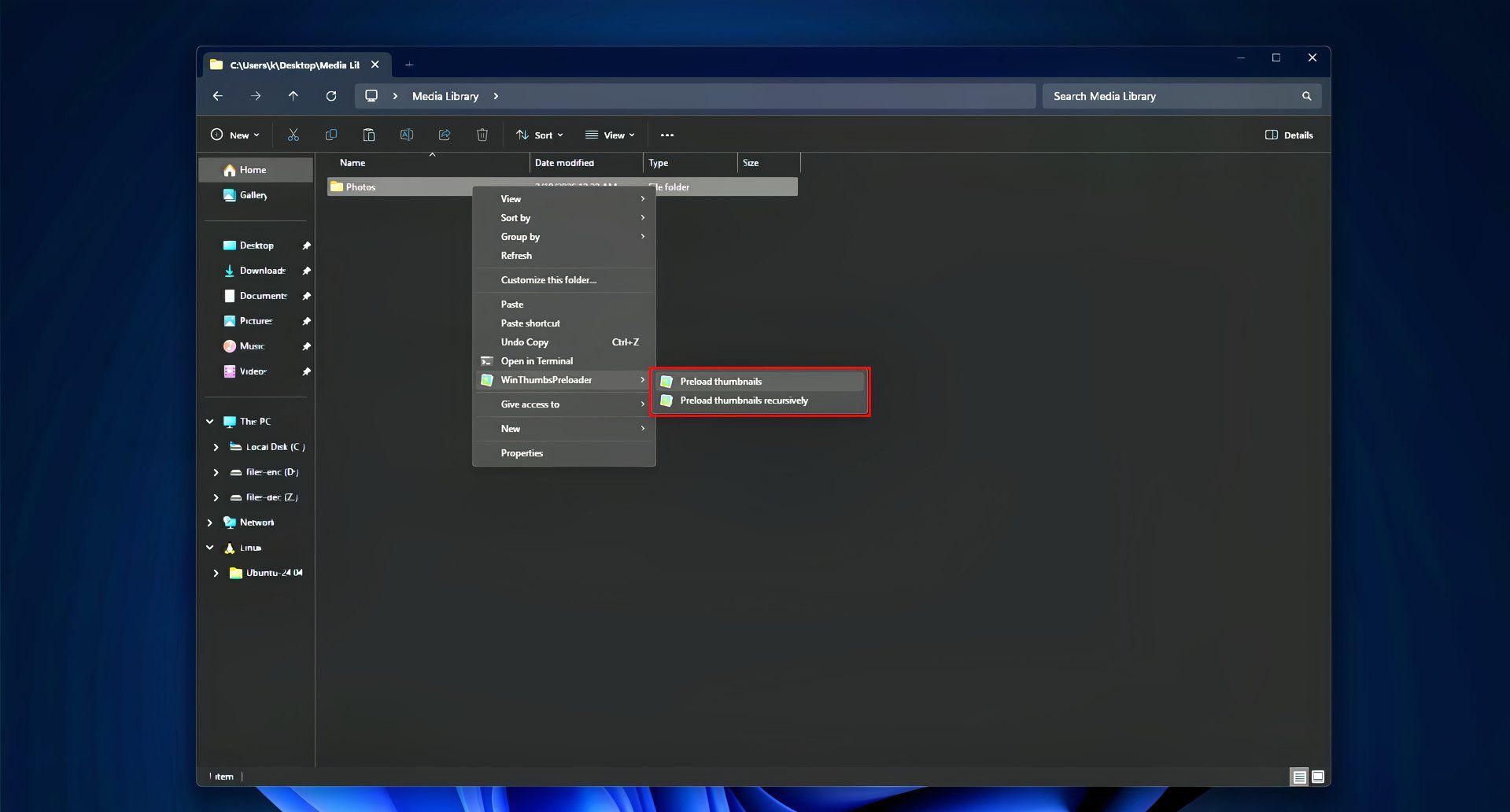Click the Copy icon in toolbar
Screen dimensions: 1510x812
[331, 135]
